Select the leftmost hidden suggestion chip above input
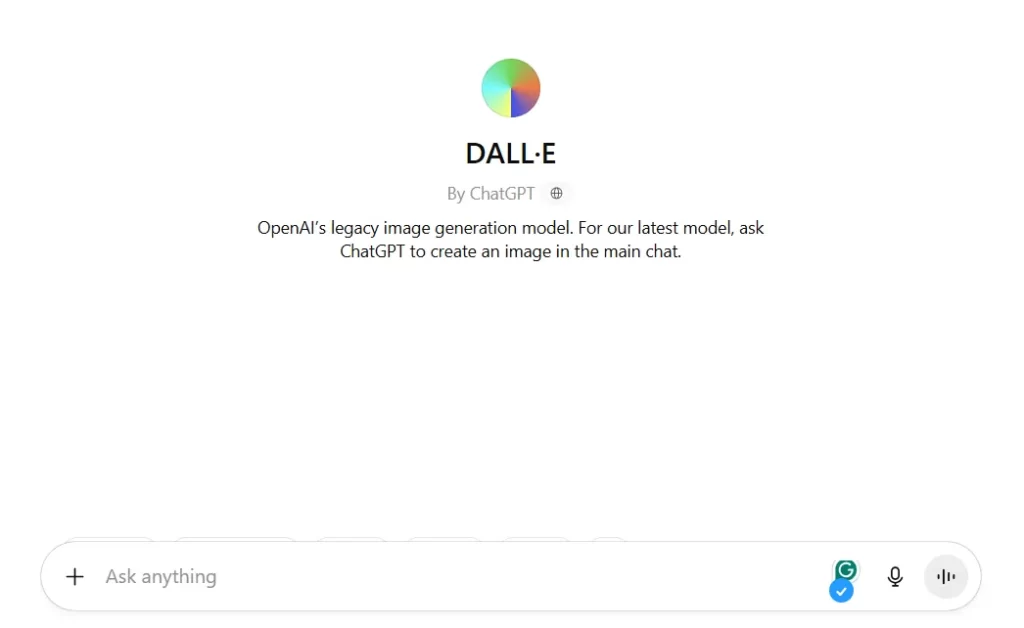 pyautogui.click(x=110, y=539)
